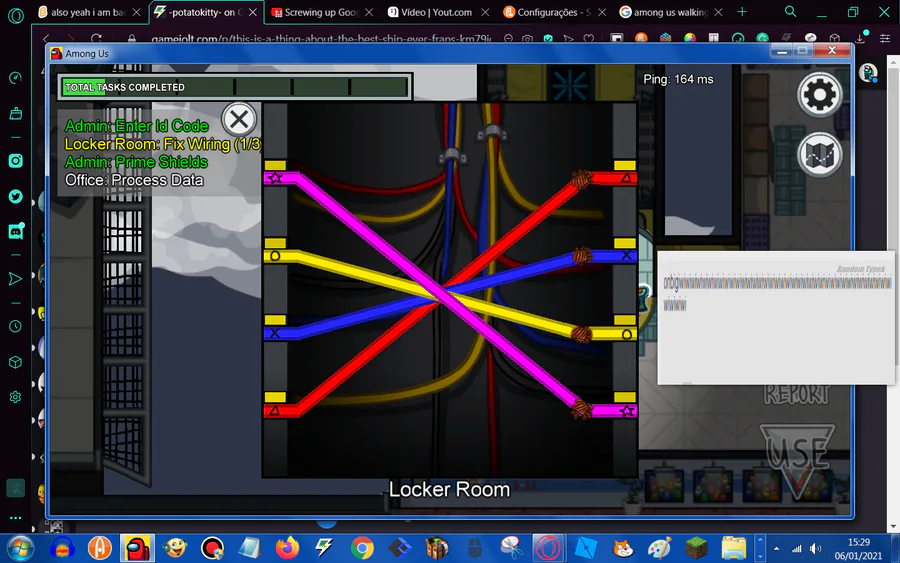This screenshot has height=563, width=900.
Task: Open the taskbar clock and date
Action: tap(859, 549)
